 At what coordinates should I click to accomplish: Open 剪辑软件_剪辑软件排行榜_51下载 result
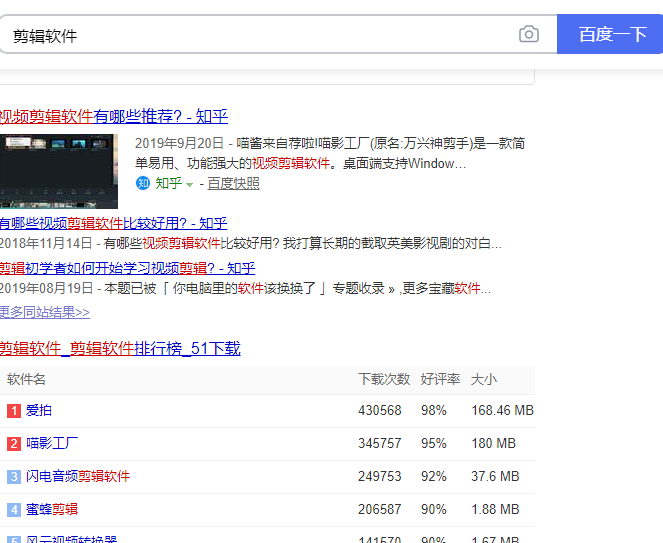120,349
